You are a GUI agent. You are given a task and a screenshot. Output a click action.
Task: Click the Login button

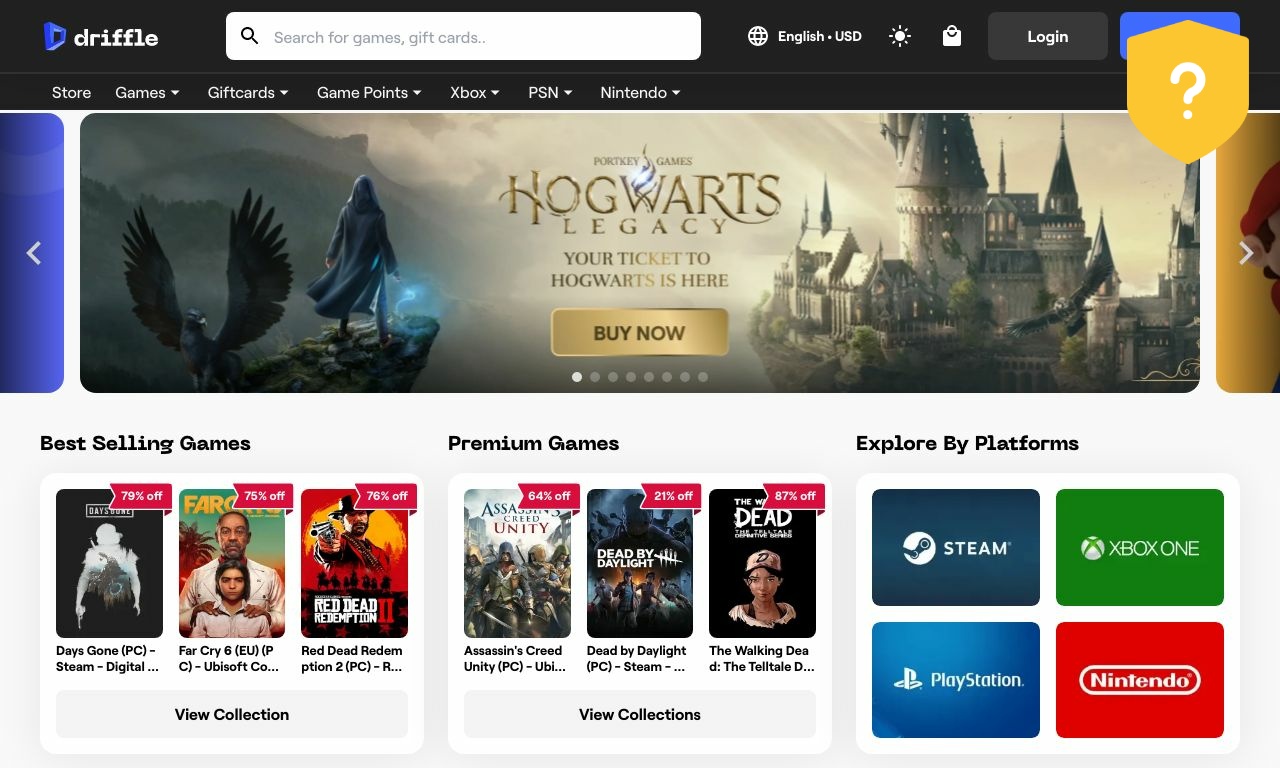[x=1047, y=36]
